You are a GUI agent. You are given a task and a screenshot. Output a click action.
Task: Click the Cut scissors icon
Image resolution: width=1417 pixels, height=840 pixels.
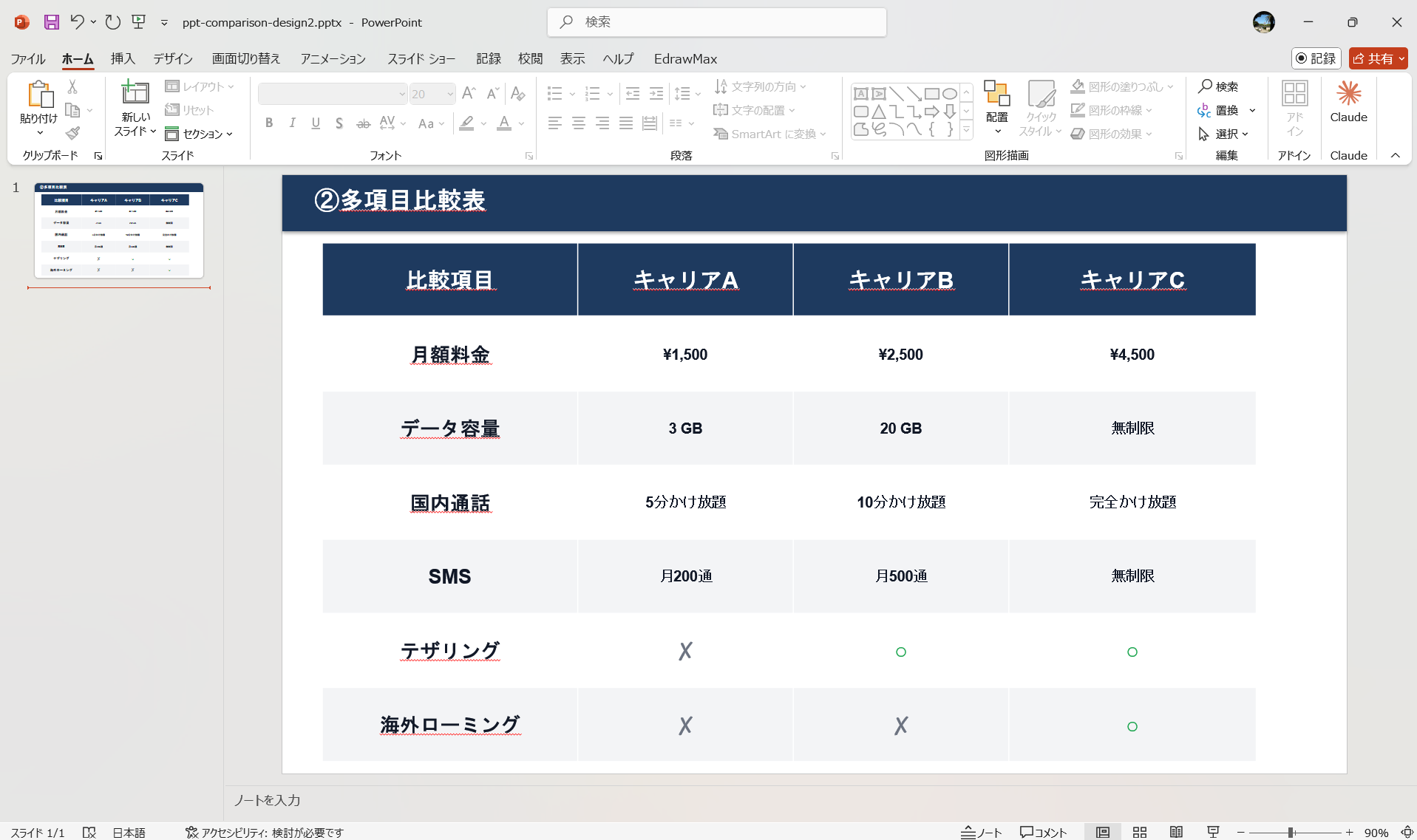click(72, 86)
